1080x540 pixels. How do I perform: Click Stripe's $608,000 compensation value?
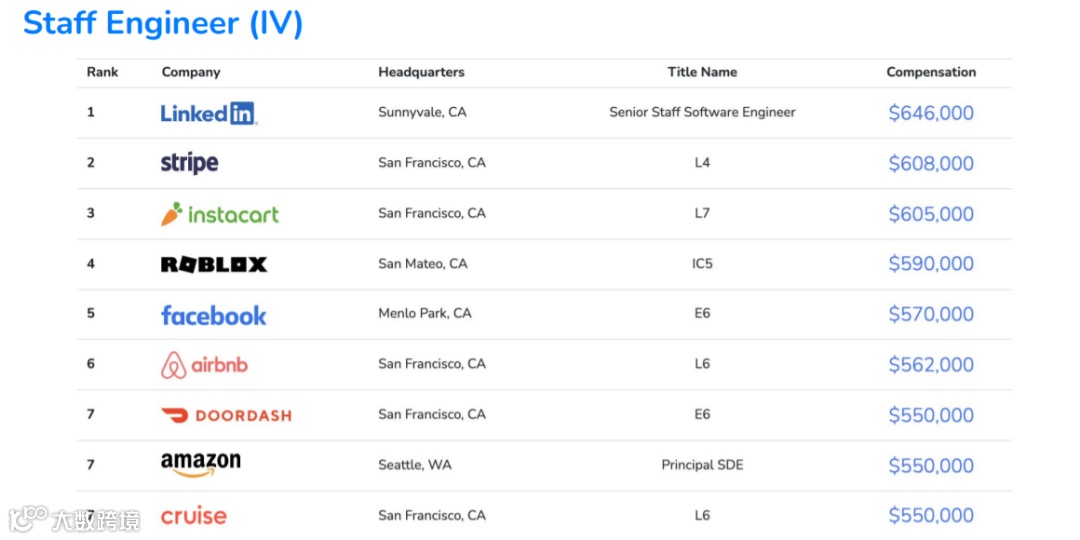(x=931, y=164)
